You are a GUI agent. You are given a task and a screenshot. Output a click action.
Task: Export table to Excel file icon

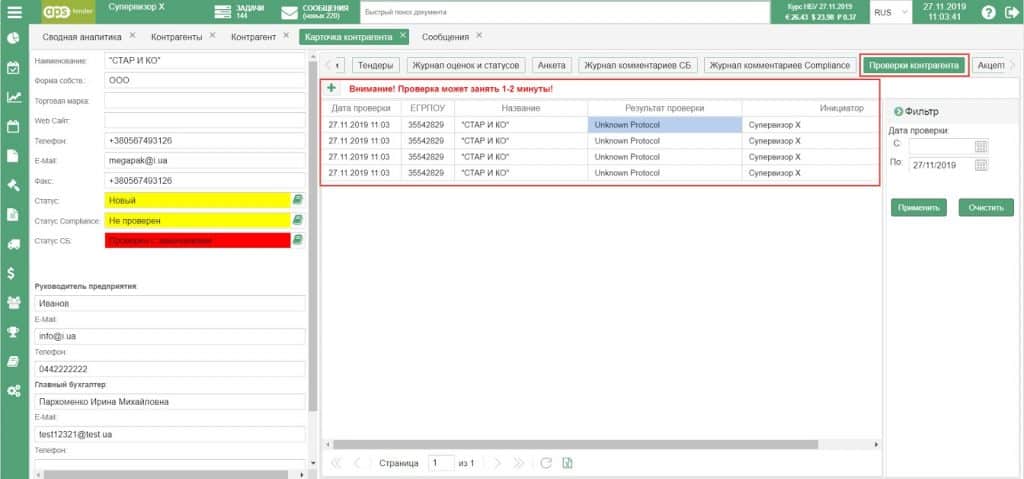(567, 463)
